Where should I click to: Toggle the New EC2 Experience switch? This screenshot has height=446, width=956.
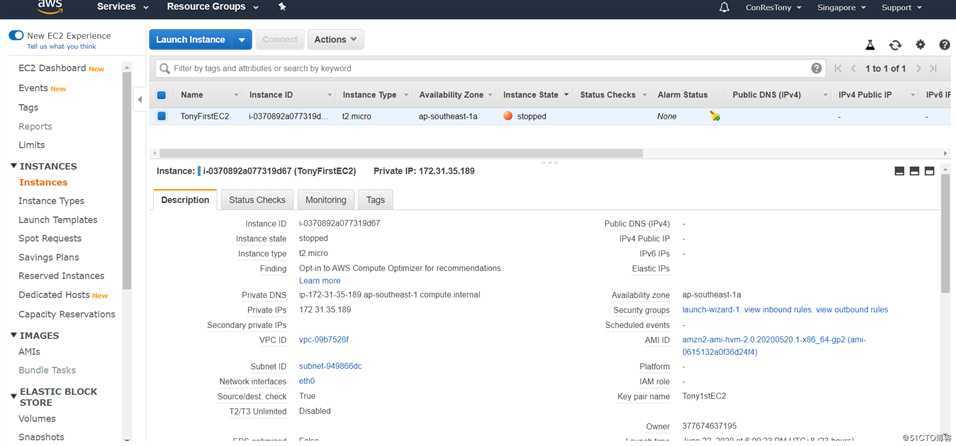tap(16, 35)
